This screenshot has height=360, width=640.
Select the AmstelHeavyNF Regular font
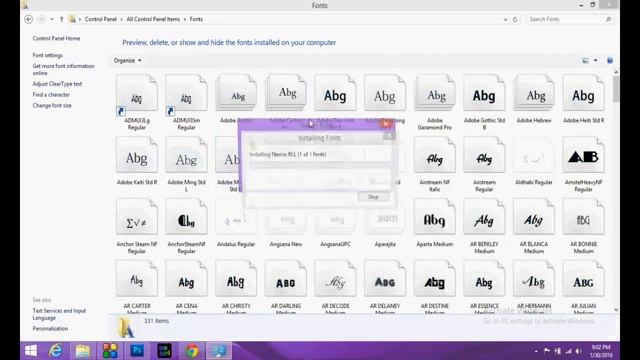point(584,155)
